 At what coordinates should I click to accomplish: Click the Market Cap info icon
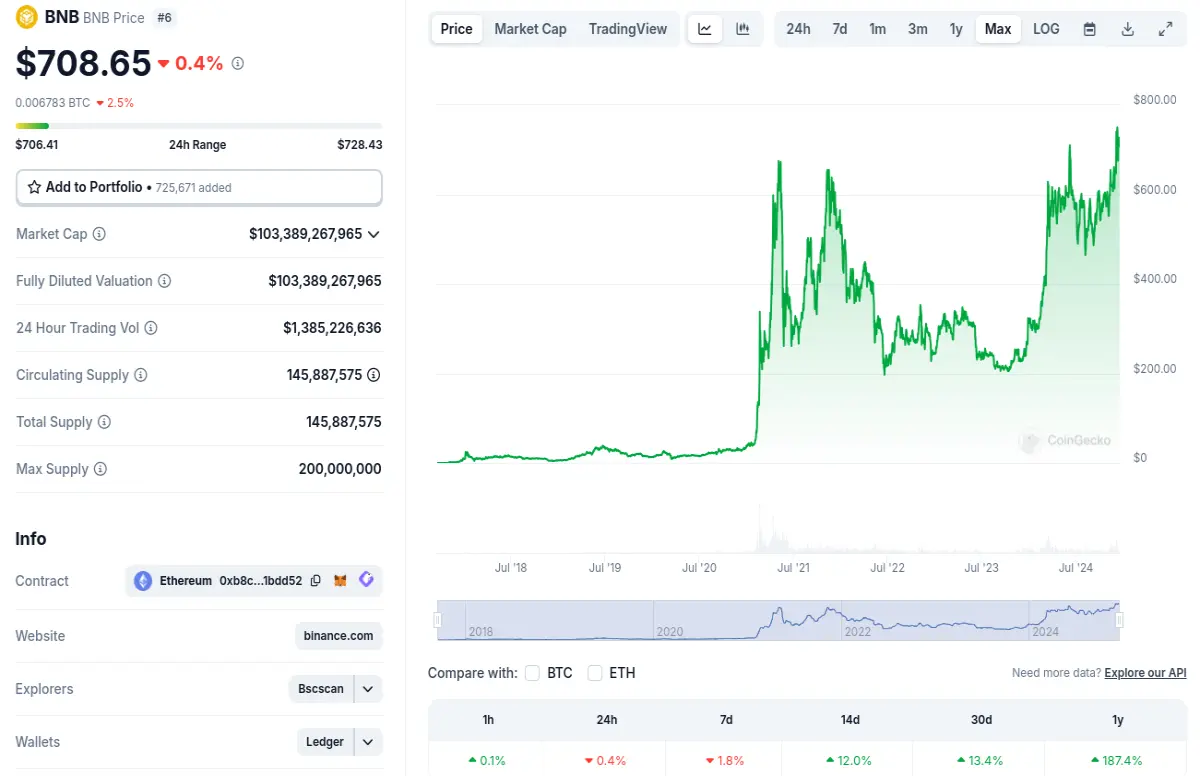[99, 234]
